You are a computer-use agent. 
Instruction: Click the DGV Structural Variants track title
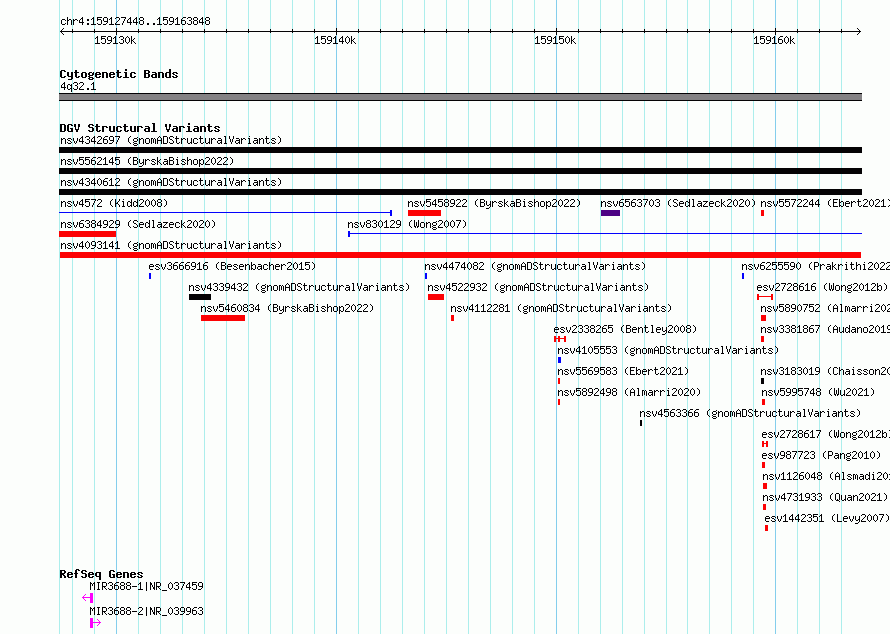(x=140, y=128)
